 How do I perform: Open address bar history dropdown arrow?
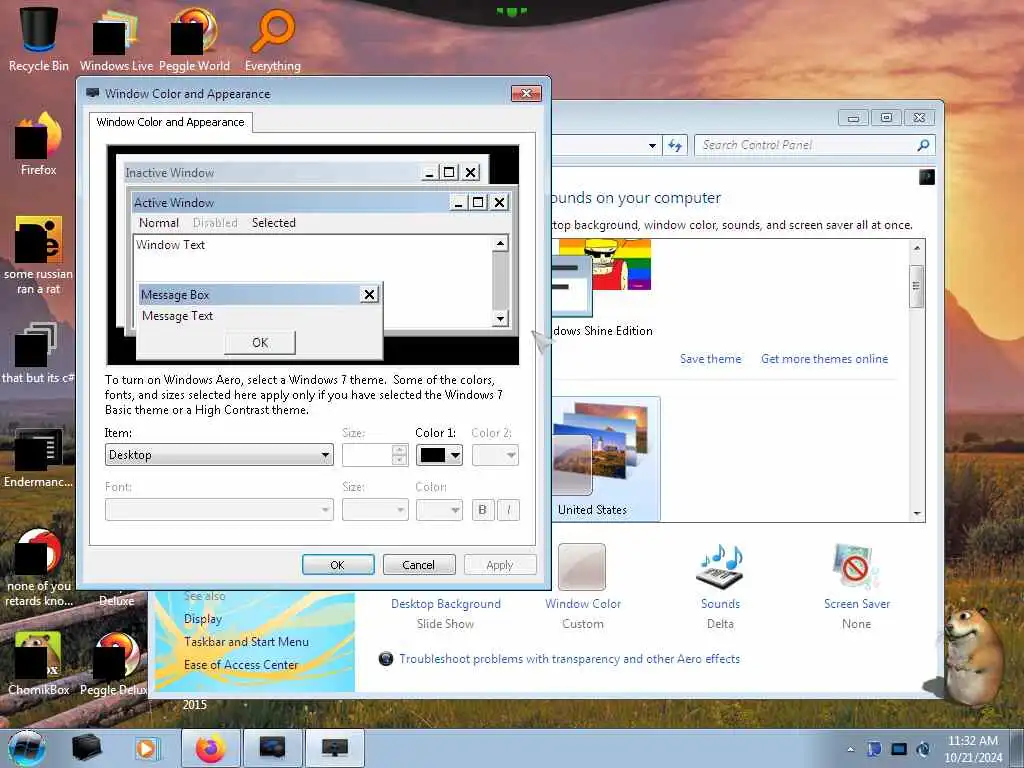pos(652,145)
